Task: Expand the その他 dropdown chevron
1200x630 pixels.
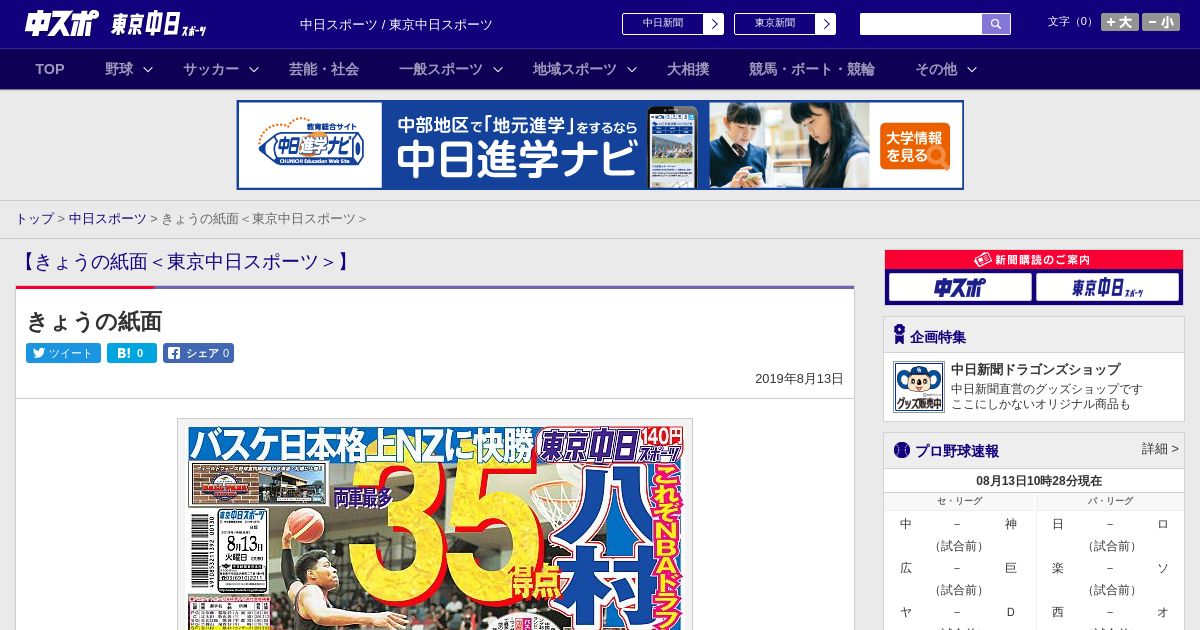Action: pyautogui.click(x=972, y=69)
